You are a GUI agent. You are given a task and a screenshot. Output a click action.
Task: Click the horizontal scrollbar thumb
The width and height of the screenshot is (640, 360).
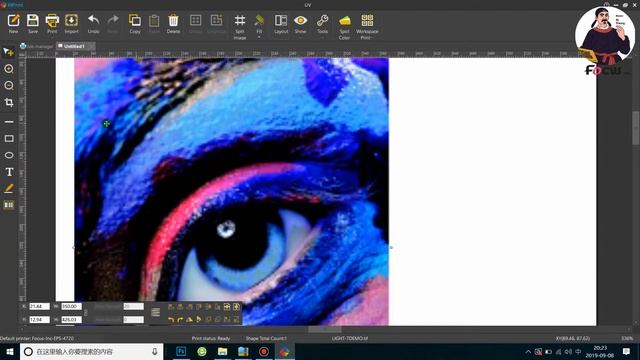click(324, 329)
